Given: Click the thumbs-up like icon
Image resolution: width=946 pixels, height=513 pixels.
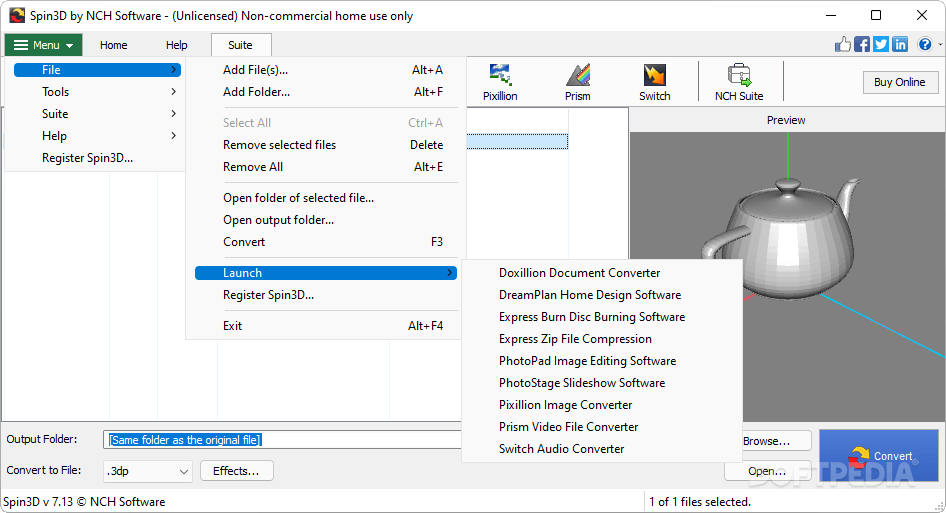Looking at the screenshot, I should (x=843, y=44).
